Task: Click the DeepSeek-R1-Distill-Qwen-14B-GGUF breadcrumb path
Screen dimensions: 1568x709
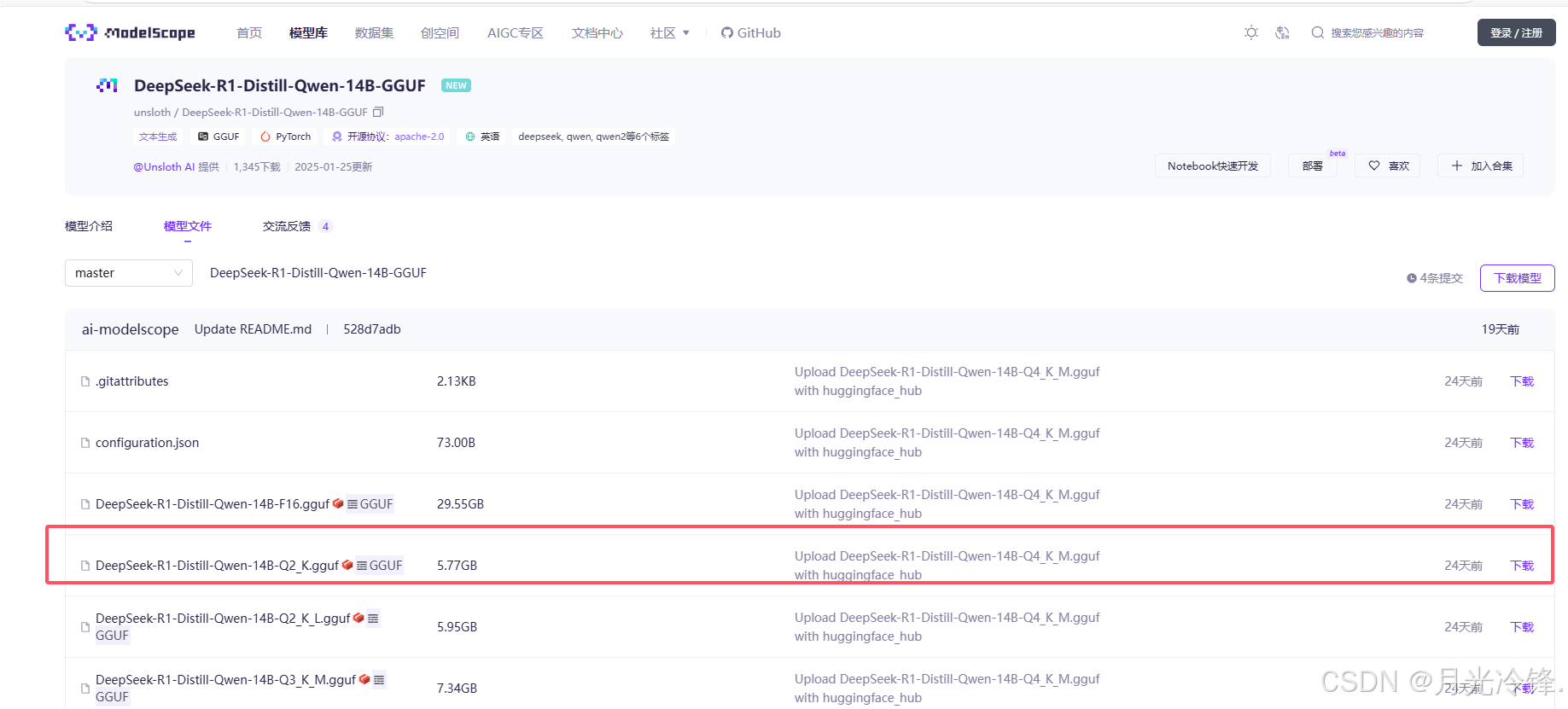Action: point(318,273)
